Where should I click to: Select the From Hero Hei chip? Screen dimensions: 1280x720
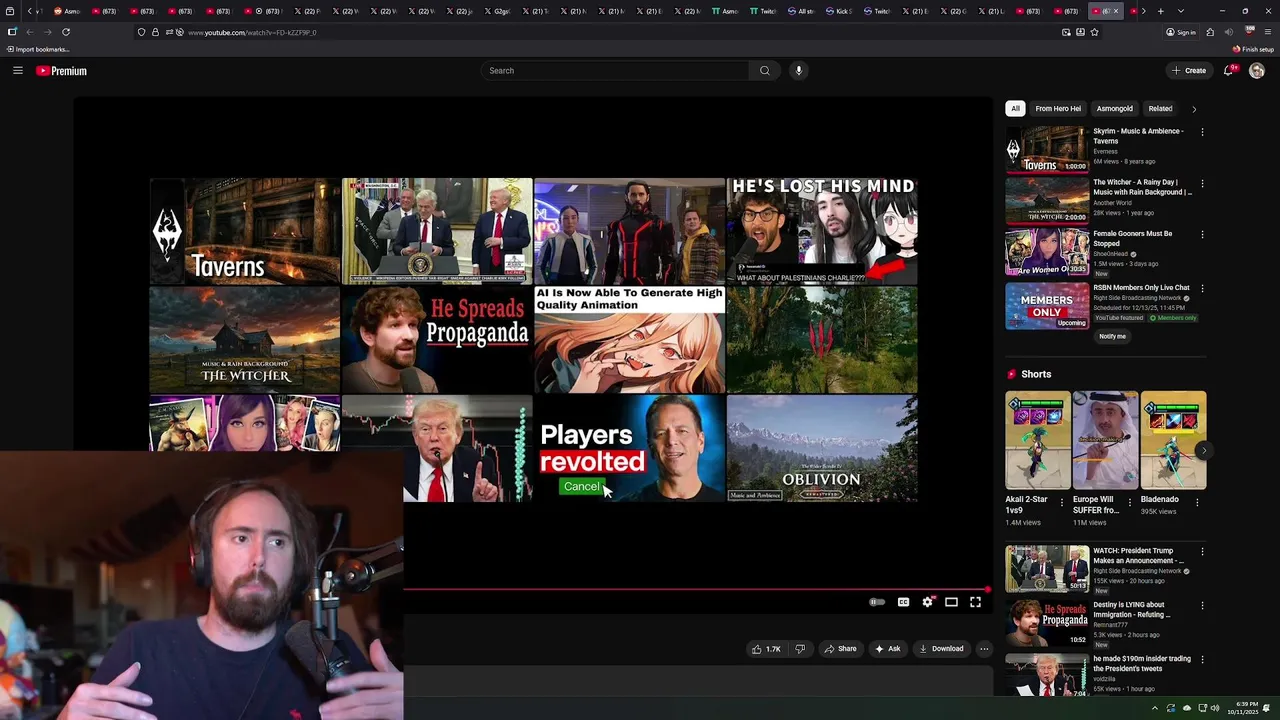[x=1058, y=108]
